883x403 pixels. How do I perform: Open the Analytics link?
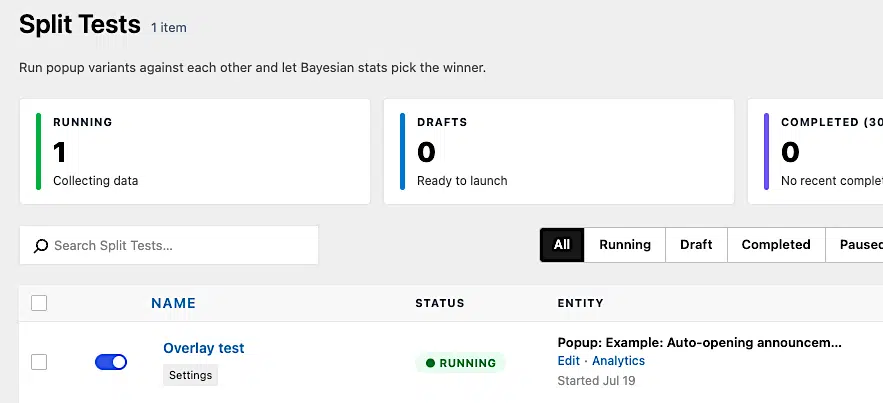tap(618, 360)
